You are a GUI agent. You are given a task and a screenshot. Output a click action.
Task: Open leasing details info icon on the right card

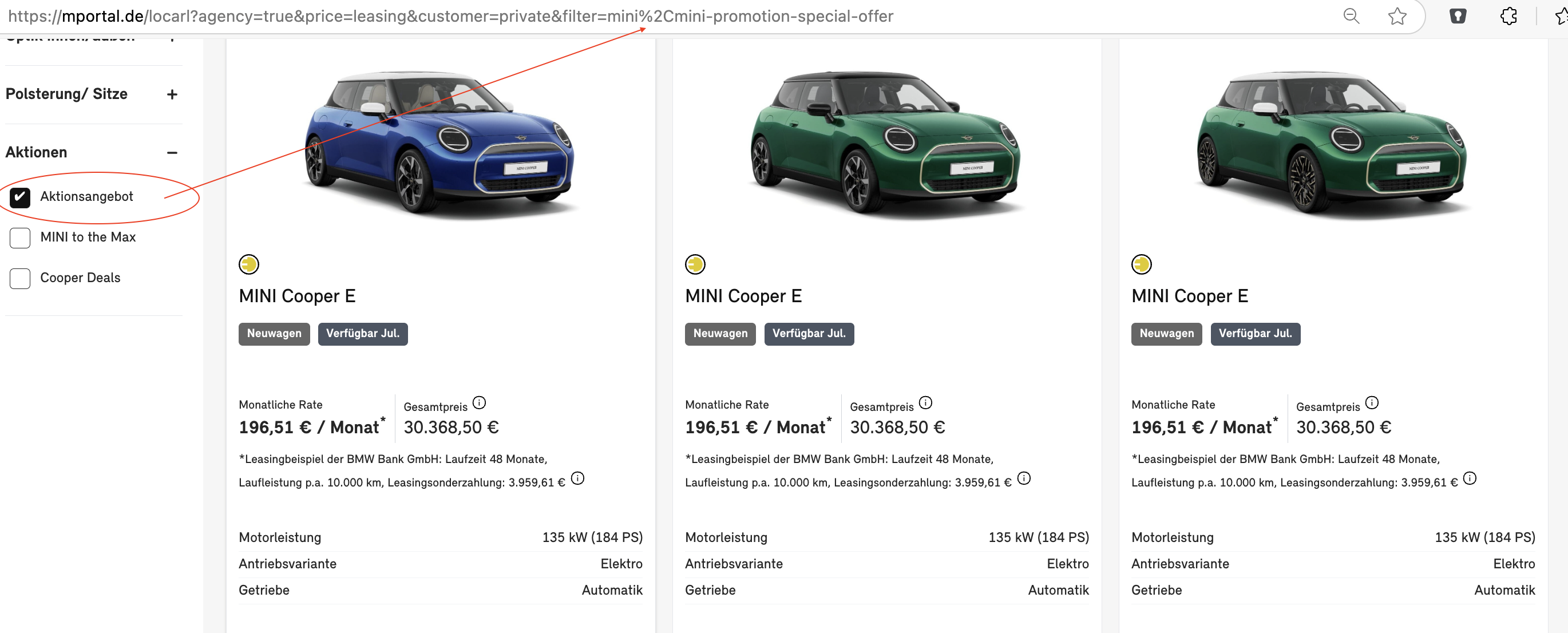(1470, 478)
